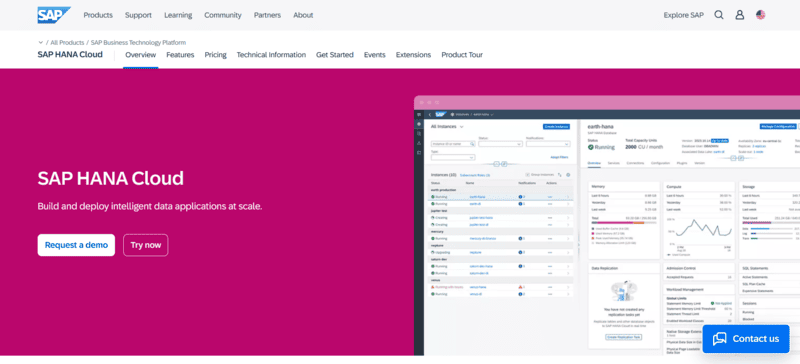Follow the SAP Business Technology Platform breadcrumb

(x=138, y=42)
